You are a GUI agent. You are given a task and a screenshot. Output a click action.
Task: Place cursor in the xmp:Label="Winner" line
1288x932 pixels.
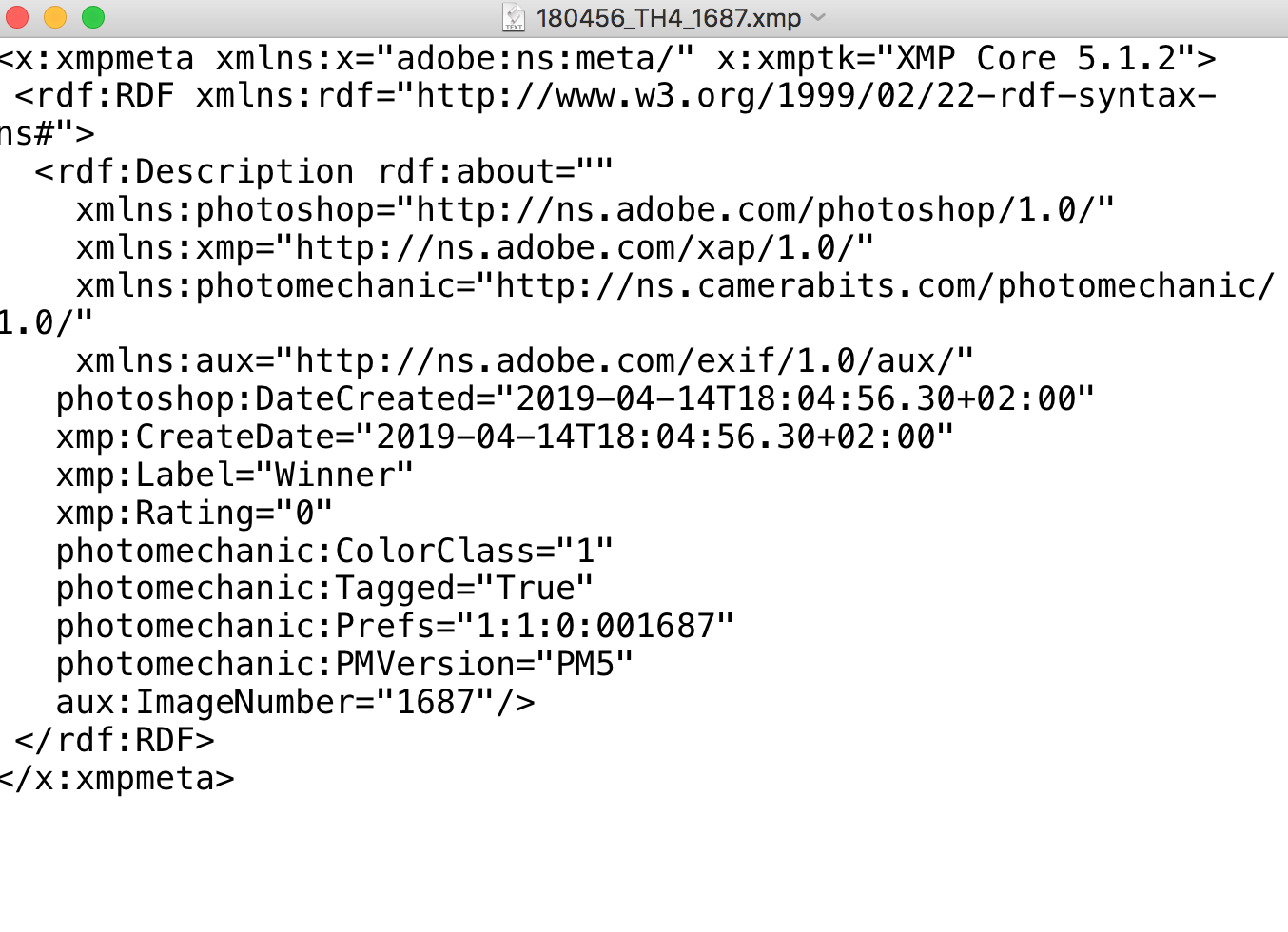[x=235, y=475]
